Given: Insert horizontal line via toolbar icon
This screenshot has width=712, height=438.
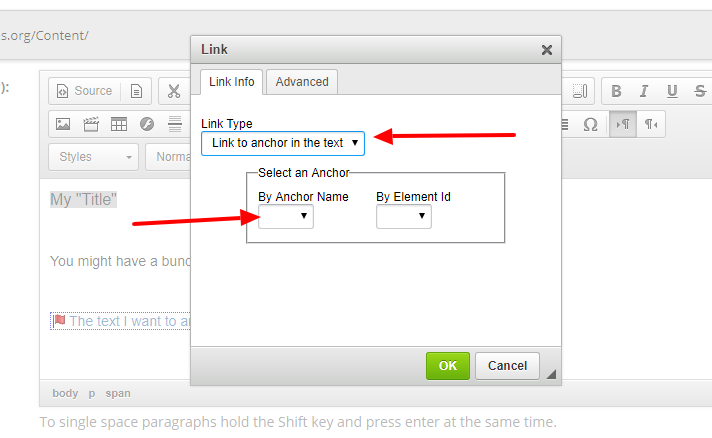Looking at the screenshot, I should [175, 125].
